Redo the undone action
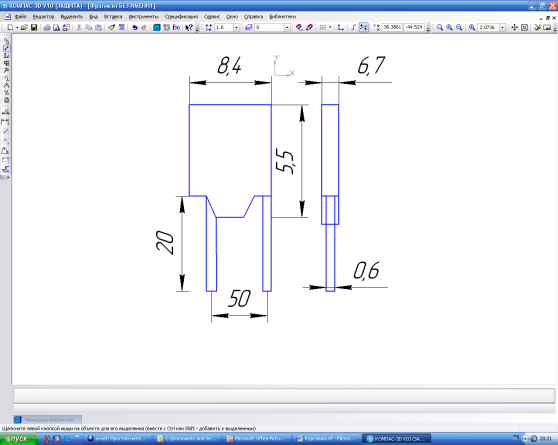The width and height of the screenshot is (558, 445). point(144,27)
